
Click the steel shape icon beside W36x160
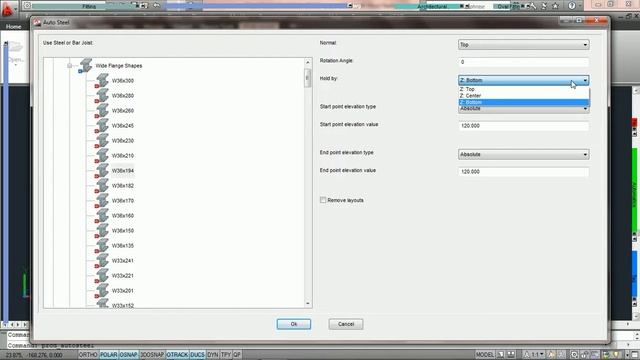pos(102,216)
